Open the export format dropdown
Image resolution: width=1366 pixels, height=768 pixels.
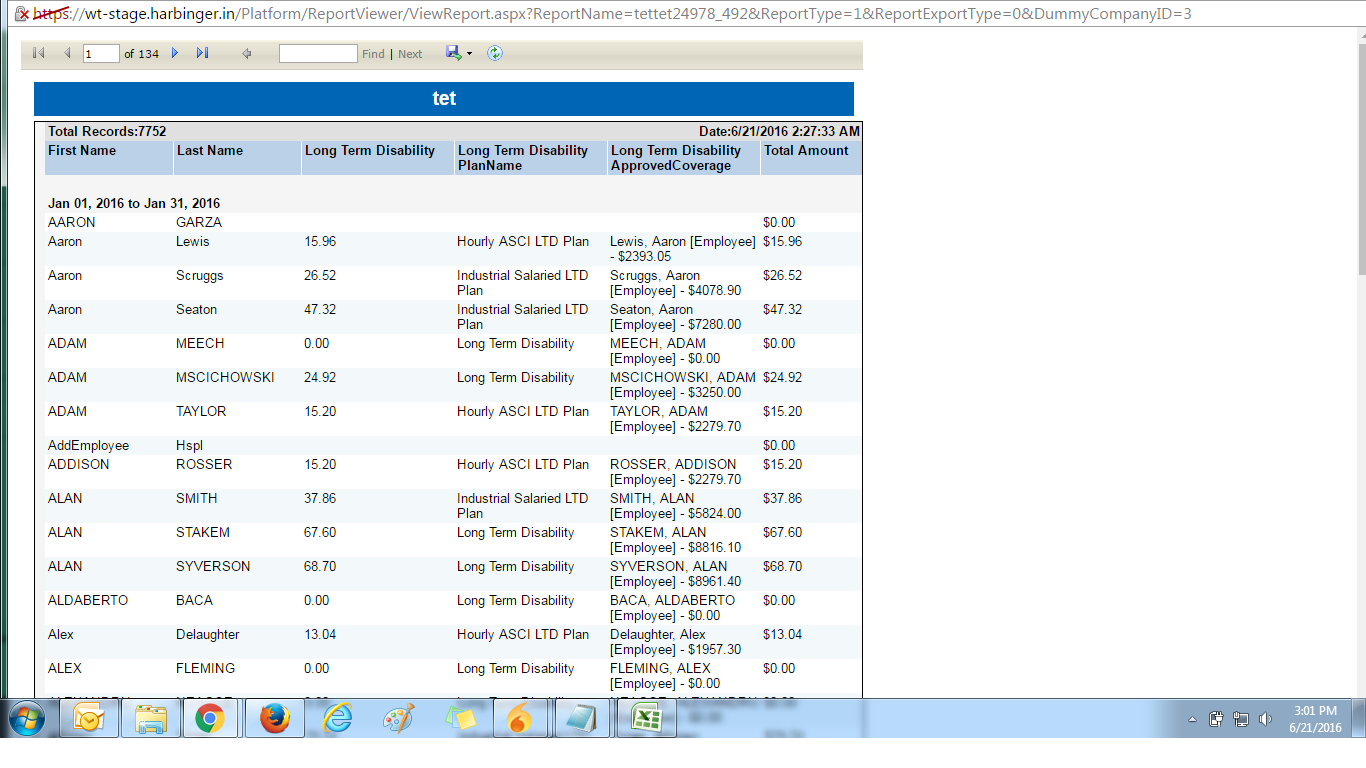469,54
